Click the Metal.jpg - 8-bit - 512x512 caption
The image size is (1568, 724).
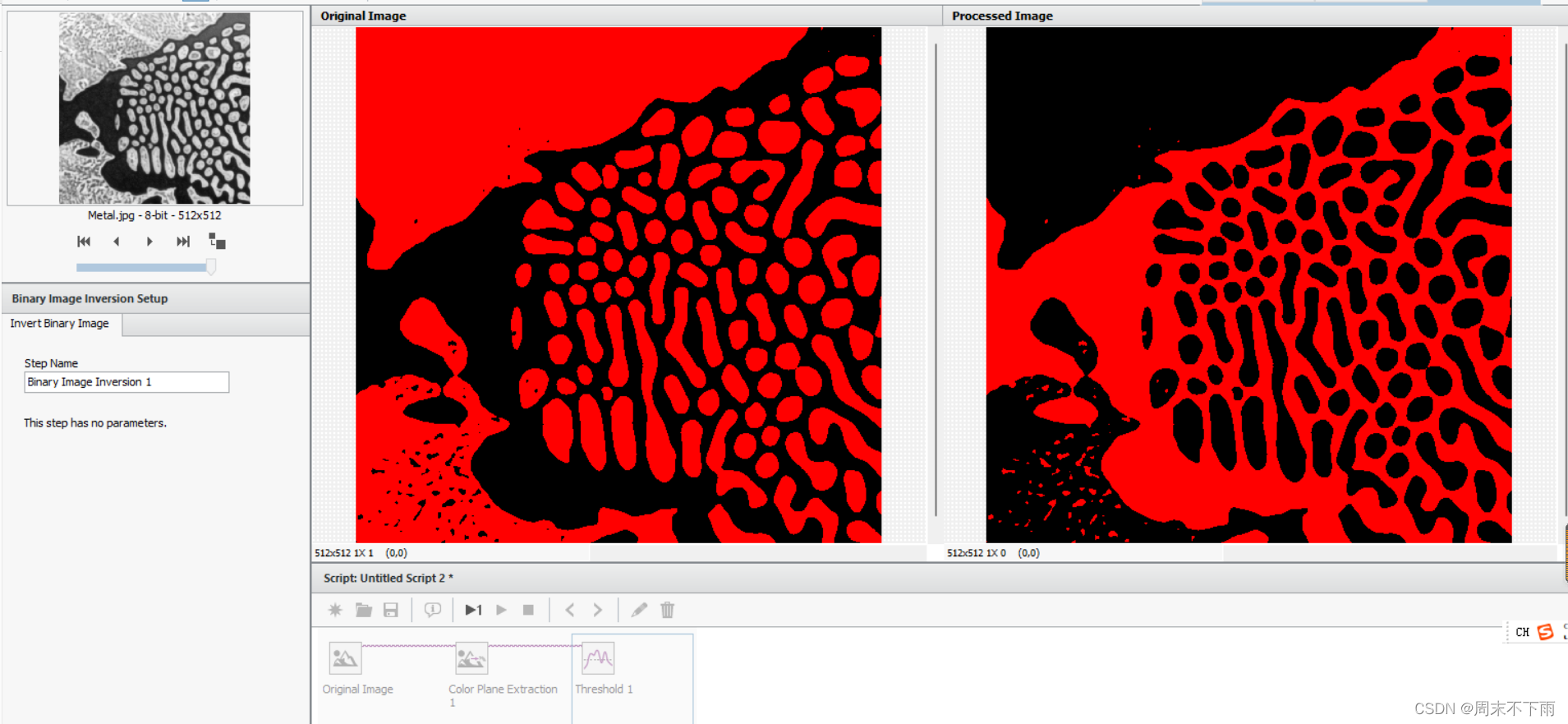(x=154, y=215)
